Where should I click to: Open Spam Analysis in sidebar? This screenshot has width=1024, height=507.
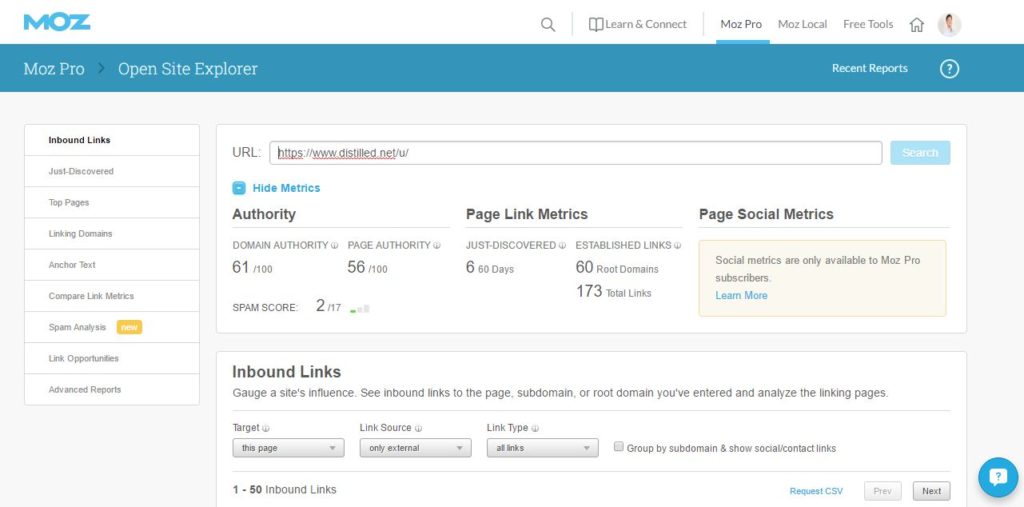coord(112,327)
